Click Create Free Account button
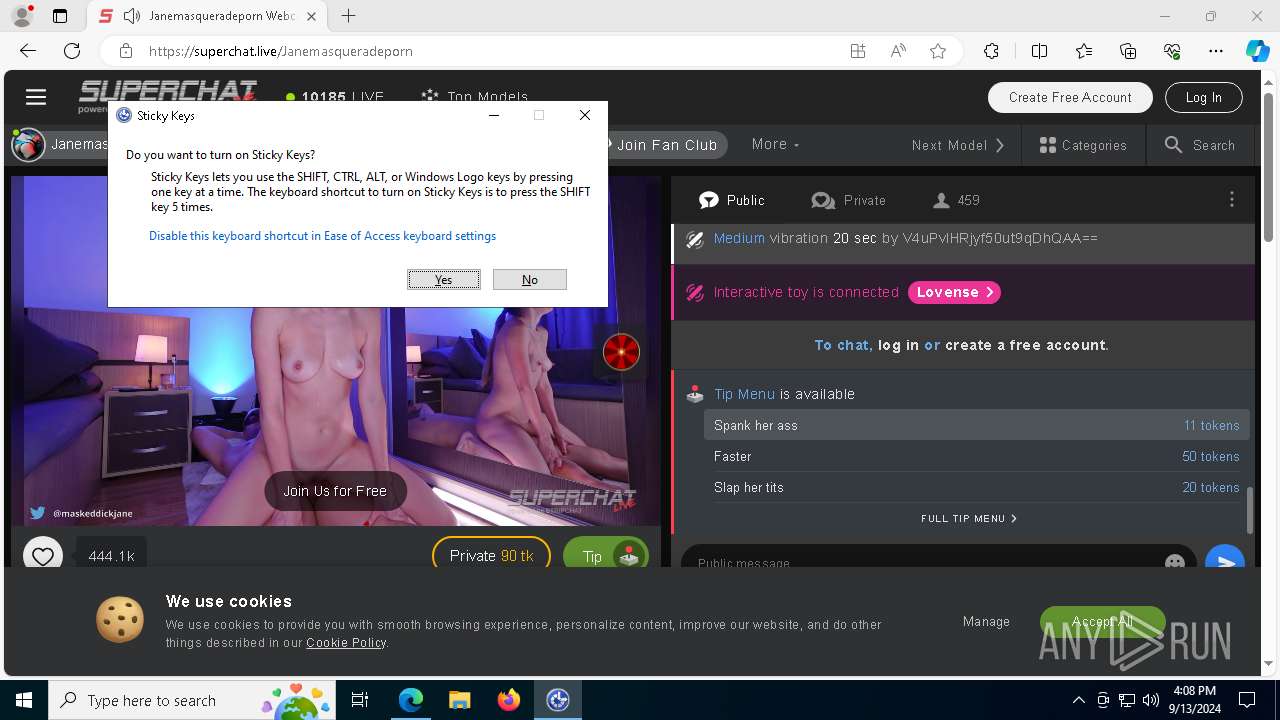Image resolution: width=1280 pixels, height=720 pixels. (x=1070, y=97)
